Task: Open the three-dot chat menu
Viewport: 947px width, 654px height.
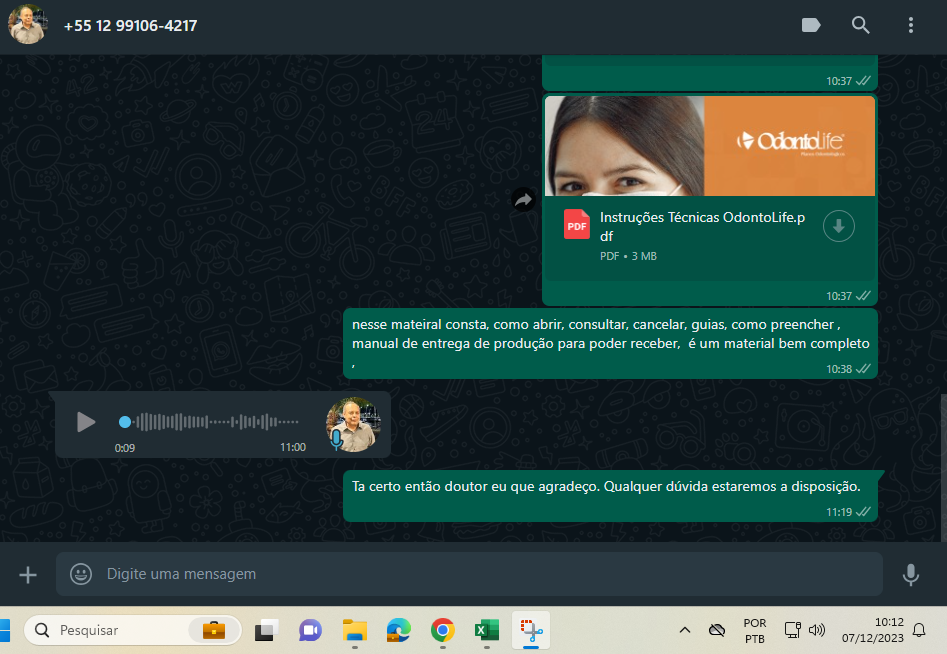Action: [910, 25]
